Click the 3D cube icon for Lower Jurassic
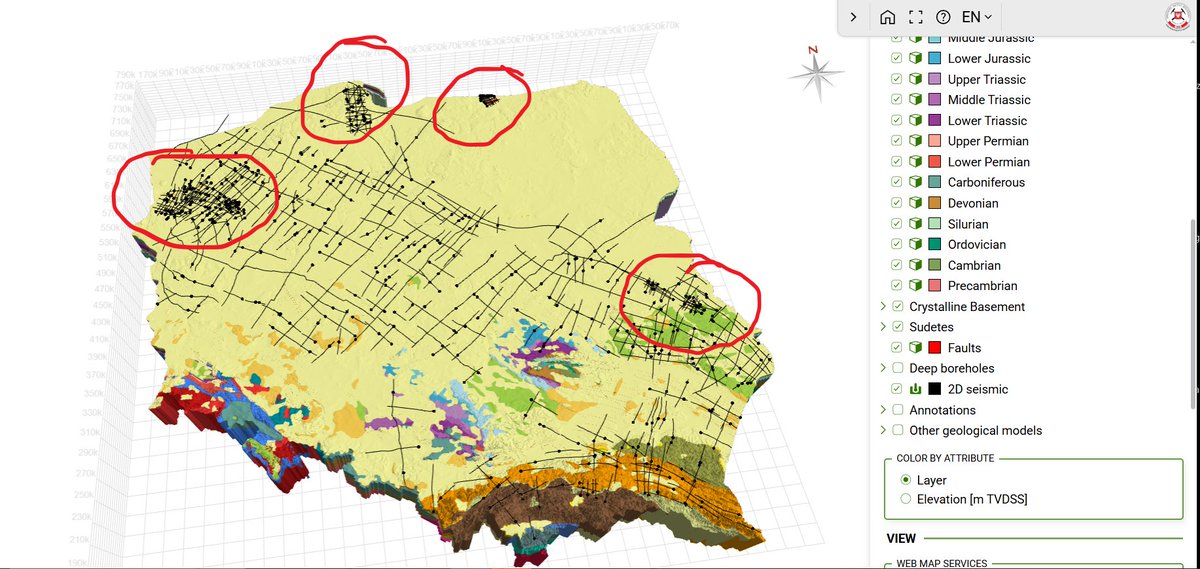Viewport: 1200px width, 569px height. (916, 59)
